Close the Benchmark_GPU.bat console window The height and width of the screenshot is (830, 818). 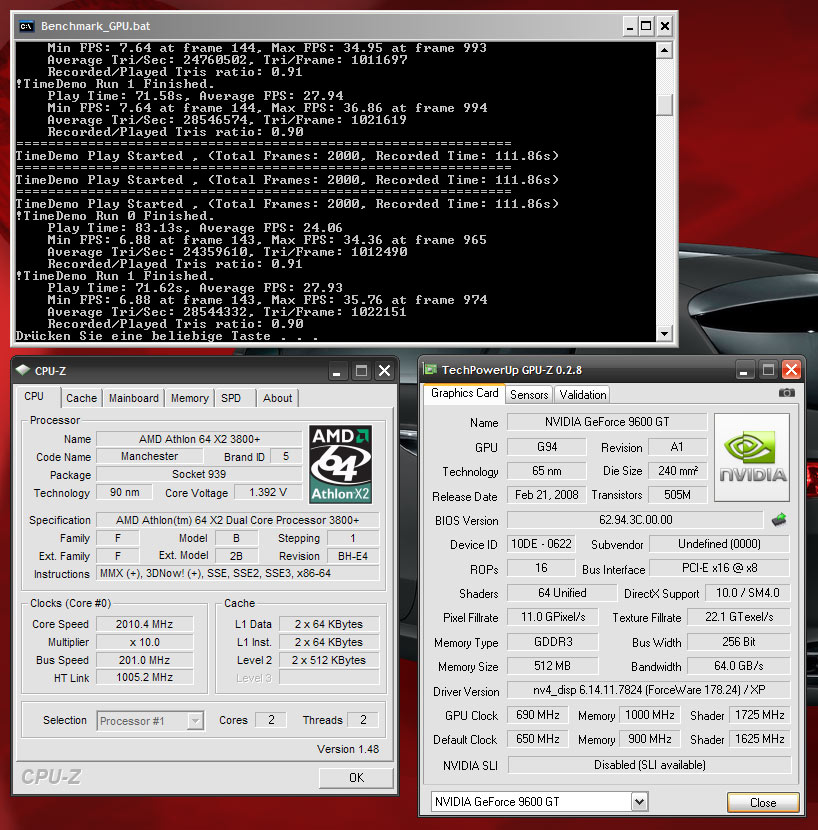664,26
